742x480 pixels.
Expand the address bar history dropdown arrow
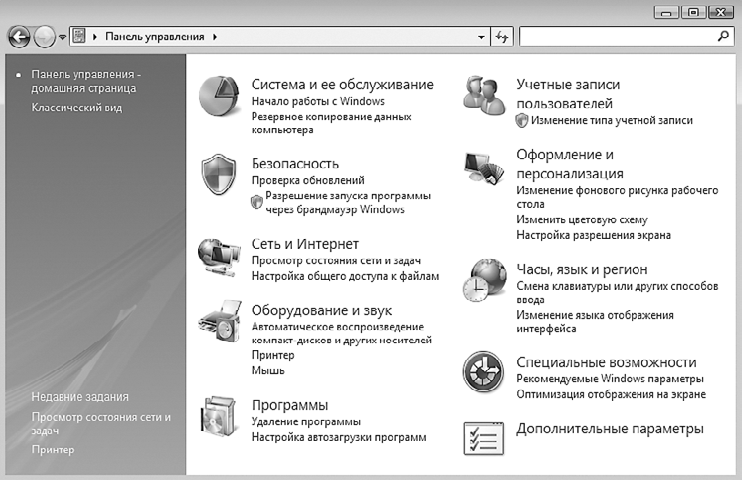[480, 37]
